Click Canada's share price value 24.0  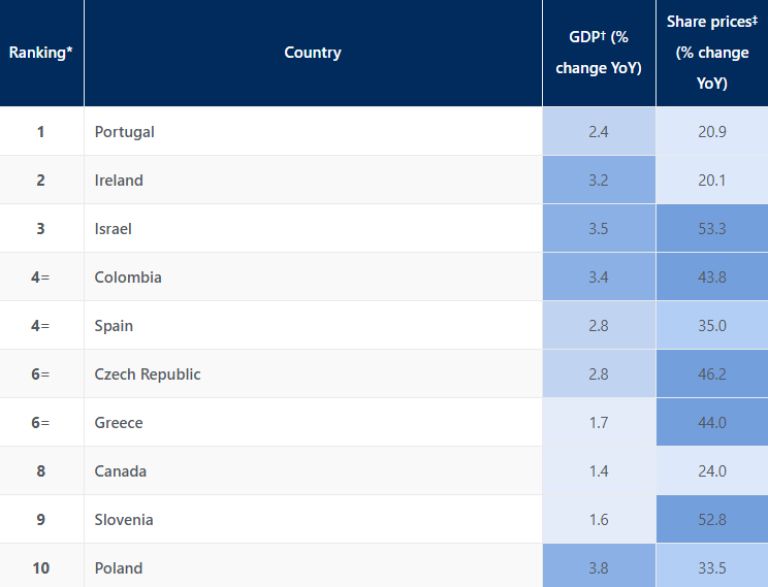tap(712, 471)
